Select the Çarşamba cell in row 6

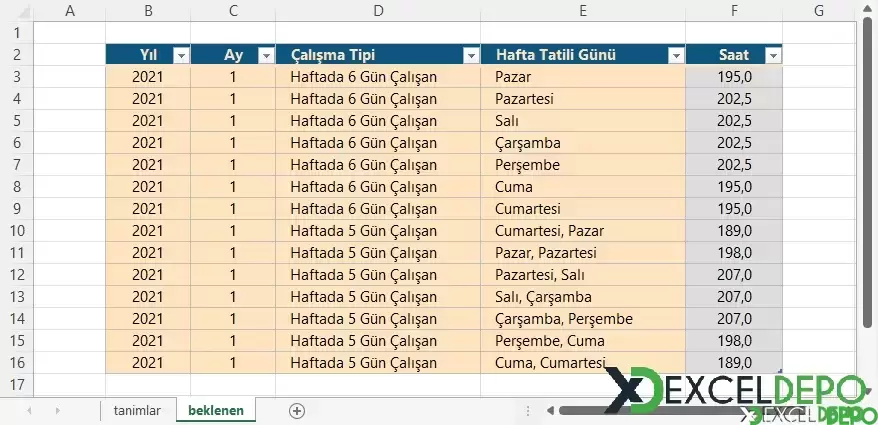(583, 143)
